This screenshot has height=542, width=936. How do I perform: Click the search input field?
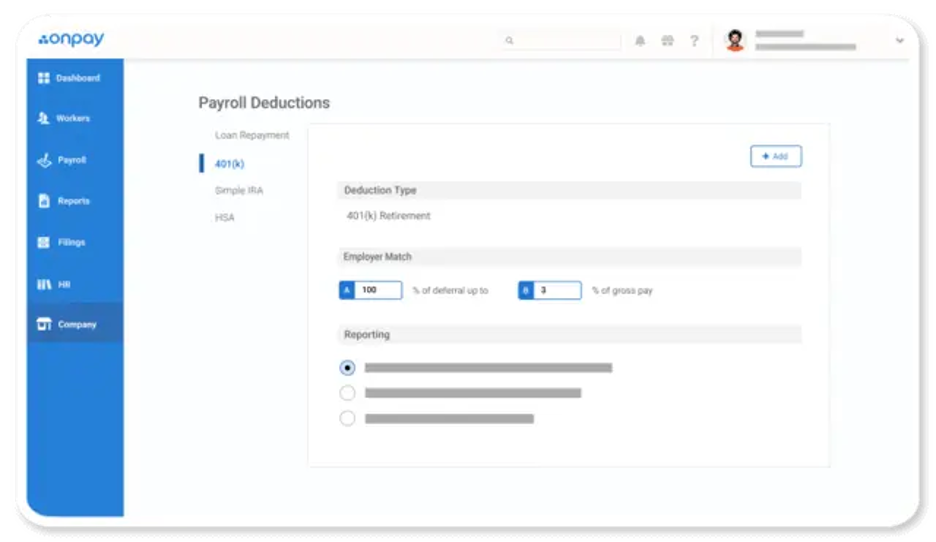click(561, 41)
